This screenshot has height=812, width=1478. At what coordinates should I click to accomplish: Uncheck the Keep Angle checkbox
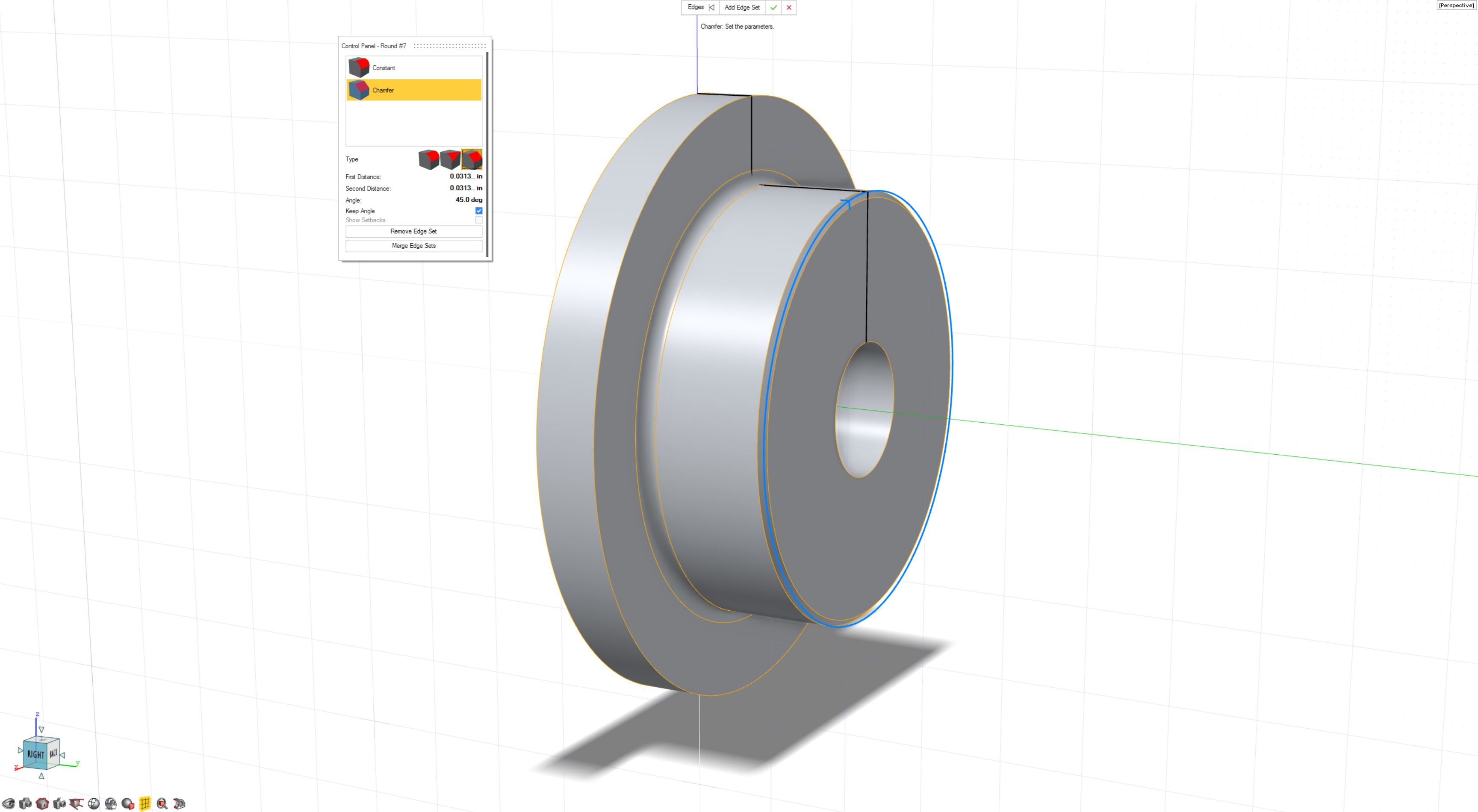coord(478,211)
